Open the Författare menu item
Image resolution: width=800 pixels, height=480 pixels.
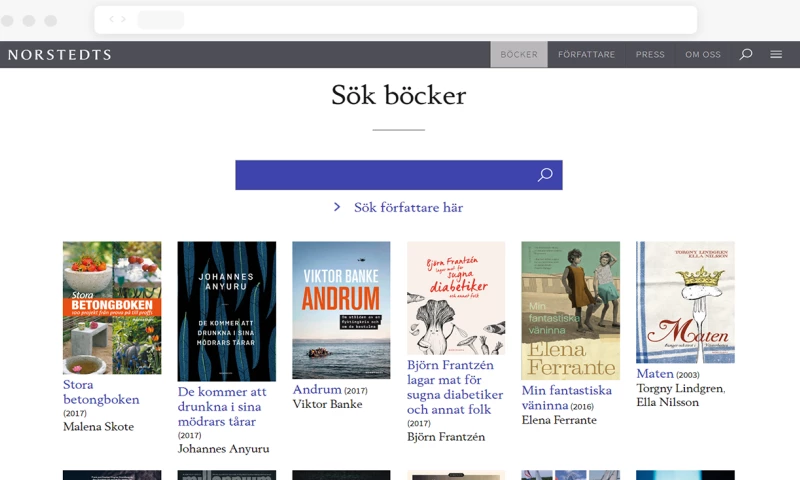click(x=586, y=55)
